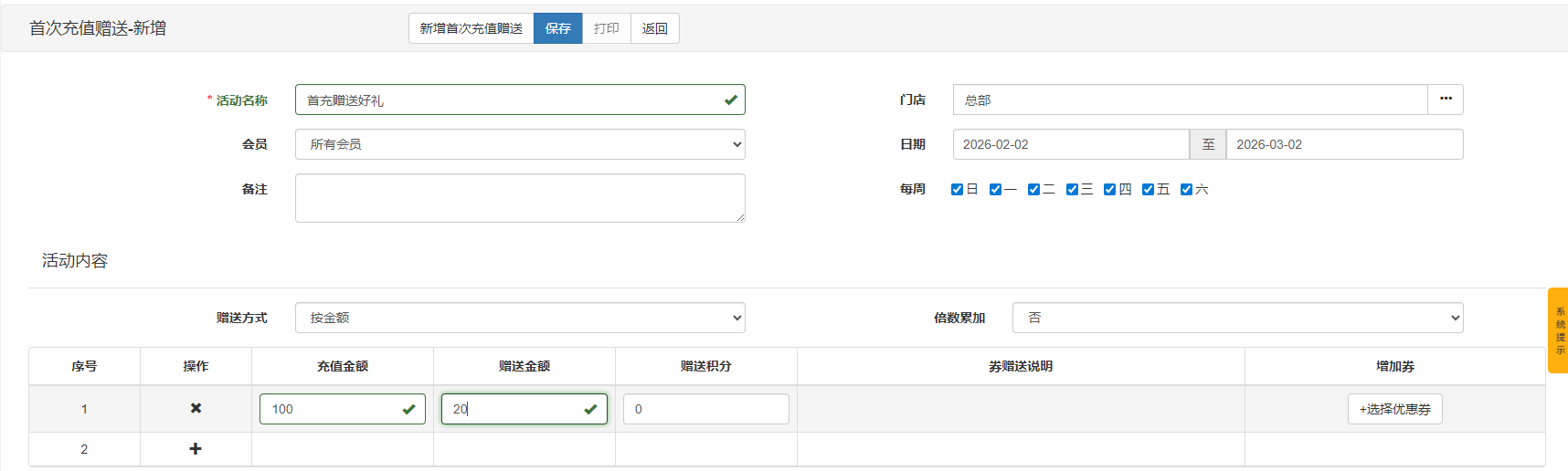Viewport: 1568px width, 471px height.
Task: Click the 打印 toolbar button
Action: click(x=606, y=28)
